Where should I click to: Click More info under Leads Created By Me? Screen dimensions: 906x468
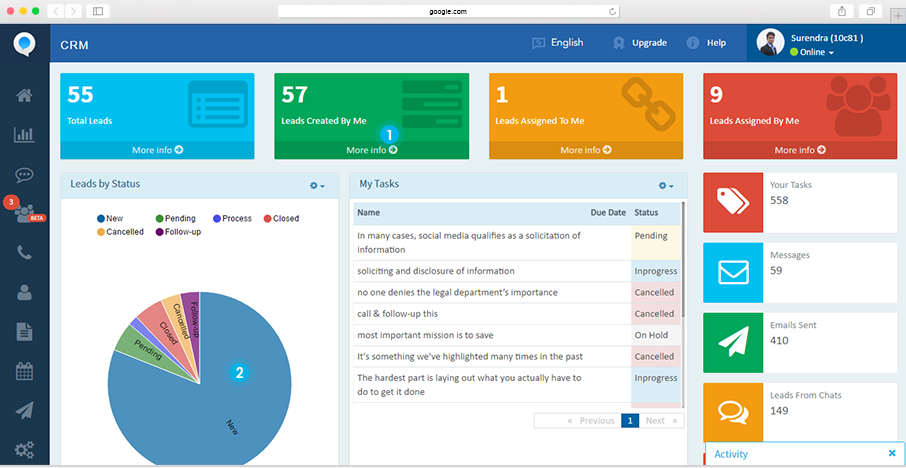(372, 150)
